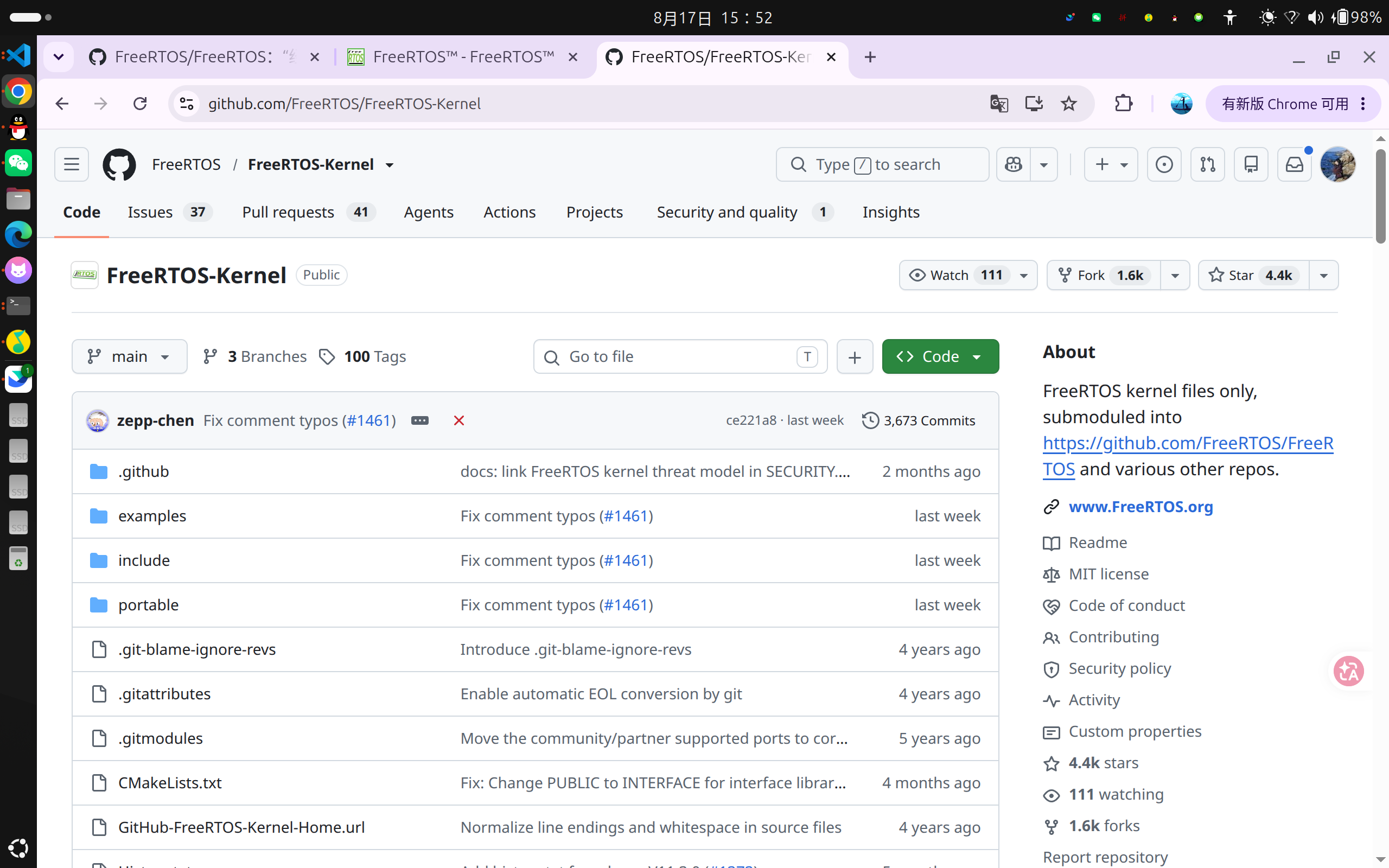This screenshot has width=1389, height=868.
Task: Open the Actions tab
Action: point(509,213)
